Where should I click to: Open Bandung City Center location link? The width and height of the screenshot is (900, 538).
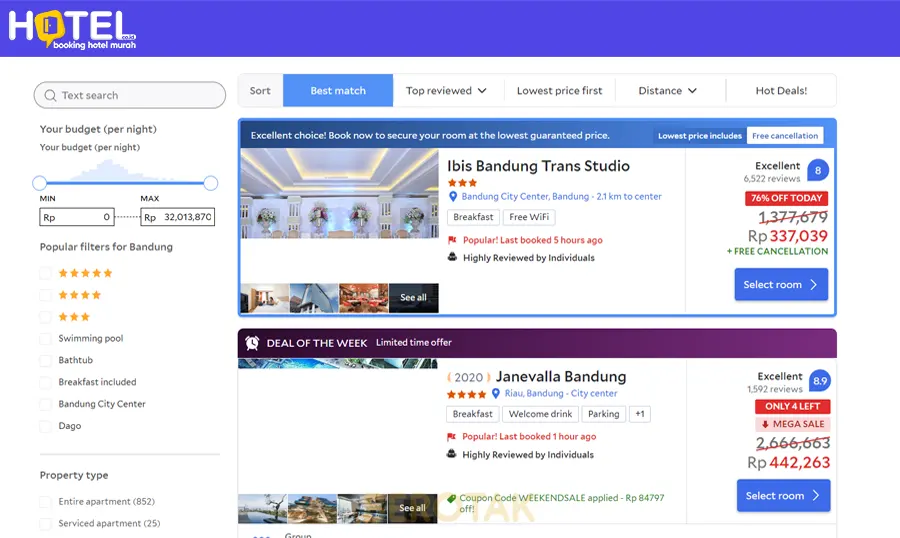click(561, 196)
